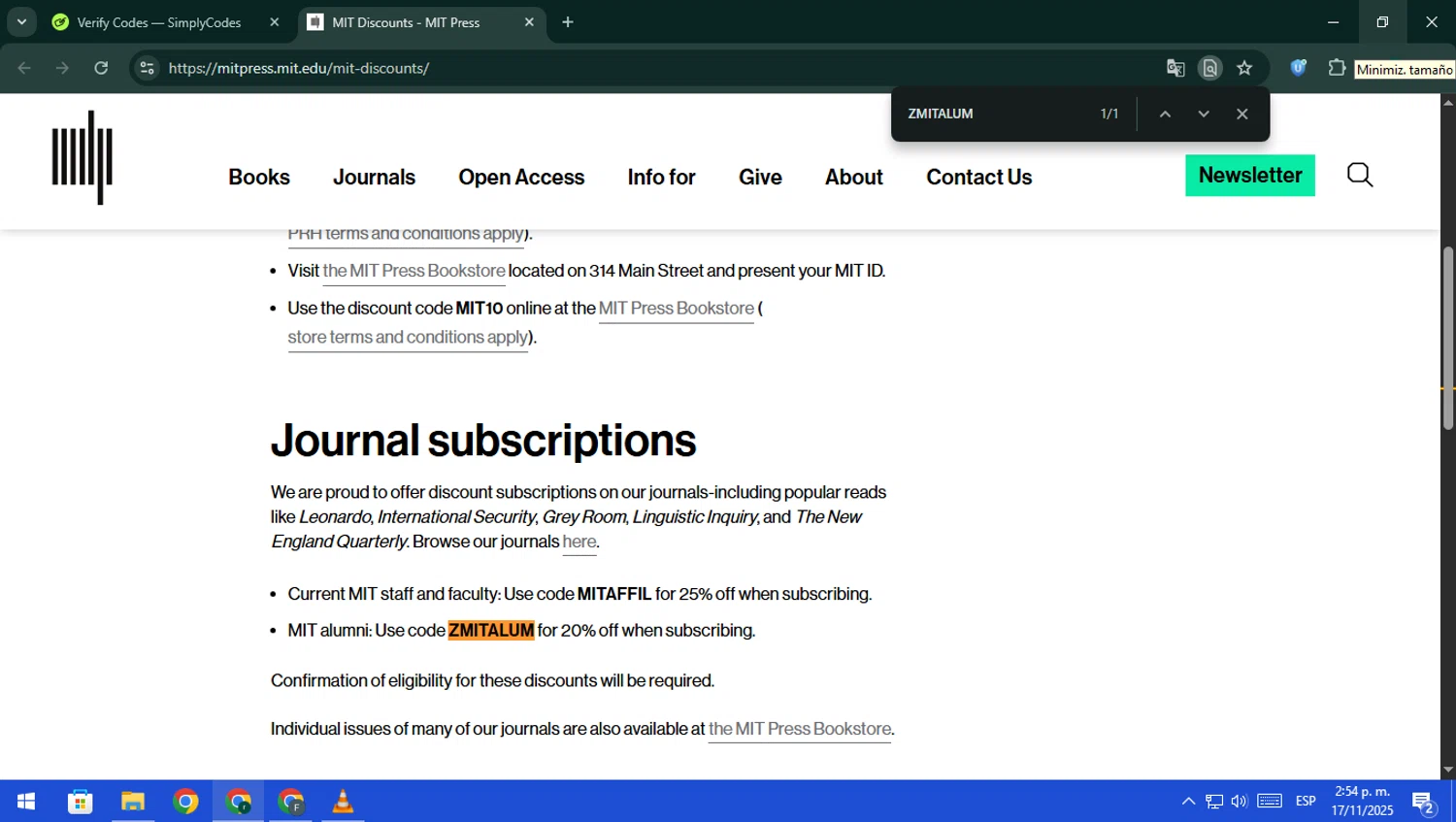Open site information icon in address bar
The height and width of the screenshot is (822, 1456).
tap(147, 68)
